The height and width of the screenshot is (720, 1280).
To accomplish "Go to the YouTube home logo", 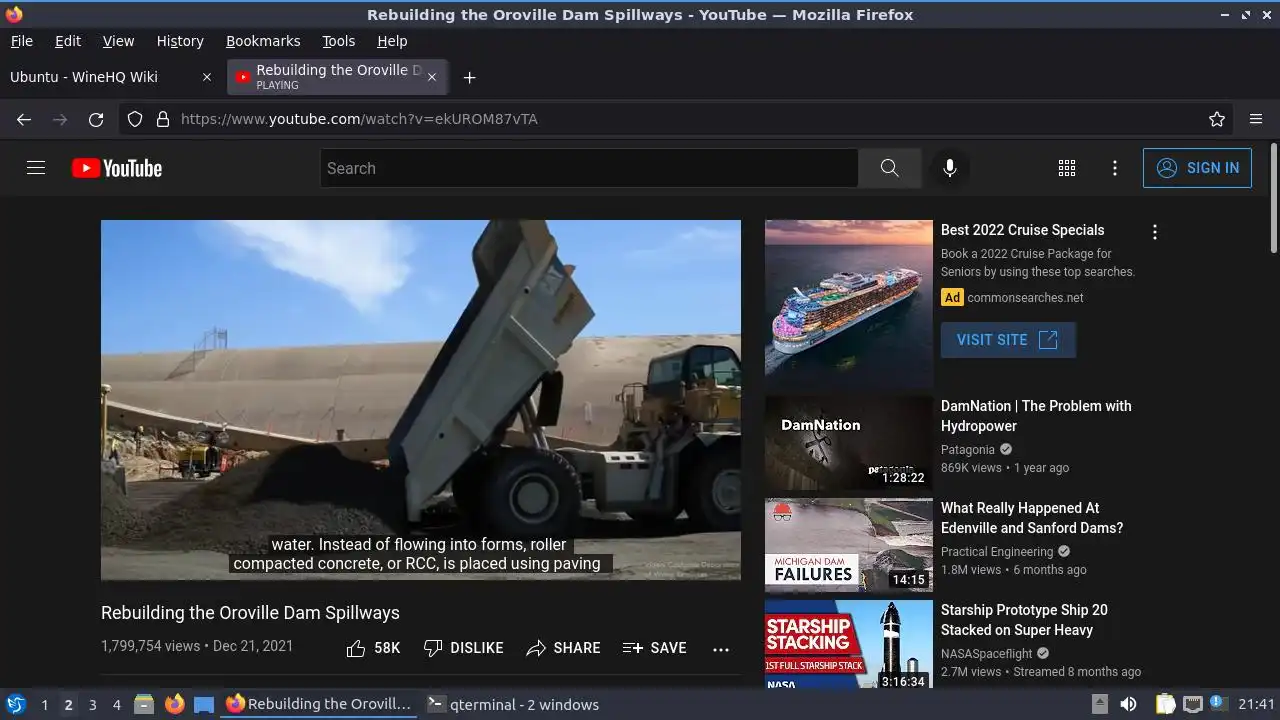I will (x=117, y=168).
